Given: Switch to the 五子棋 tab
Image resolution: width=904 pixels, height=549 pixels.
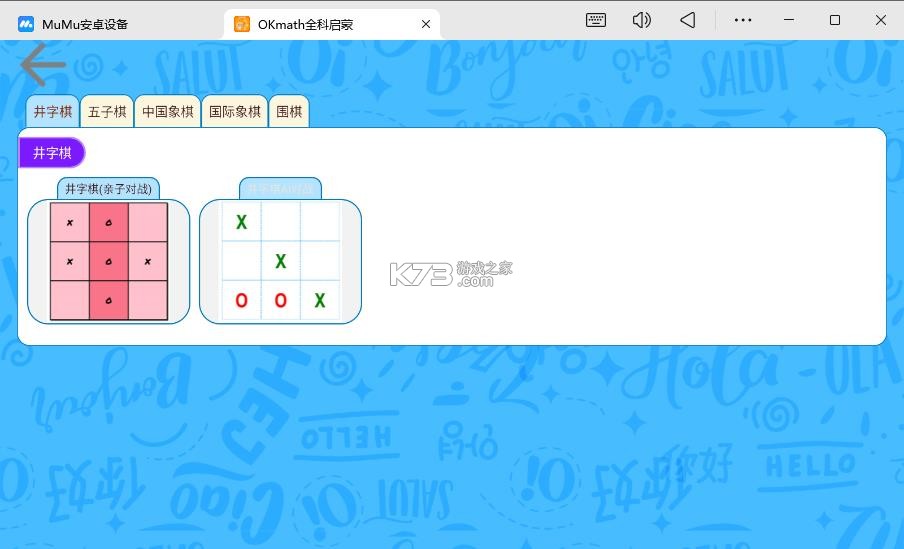Looking at the screenshot, I should [x=107, y=111].
